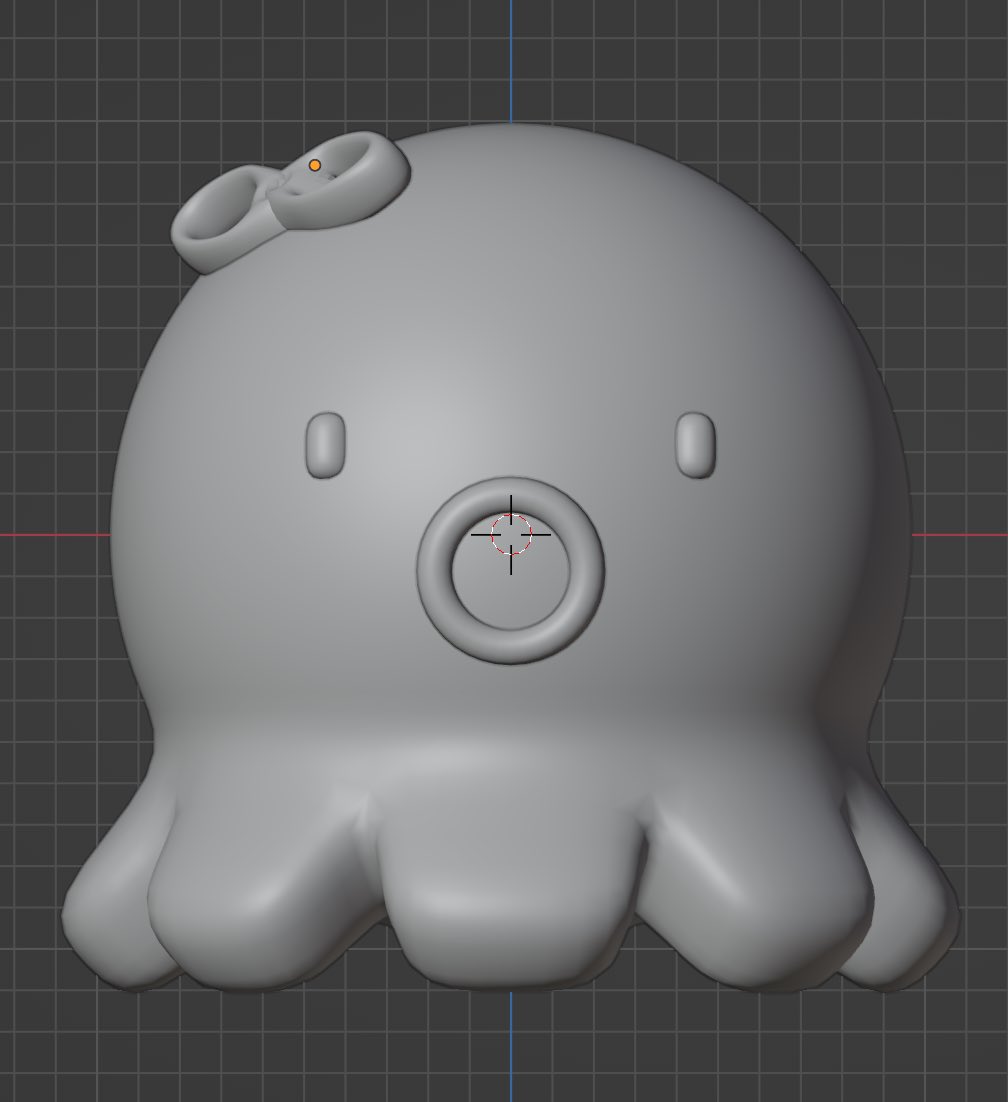Select the octopus's left eye object
The width and height of the screenshot is (1008, 1102).
[x=325, y=446]
